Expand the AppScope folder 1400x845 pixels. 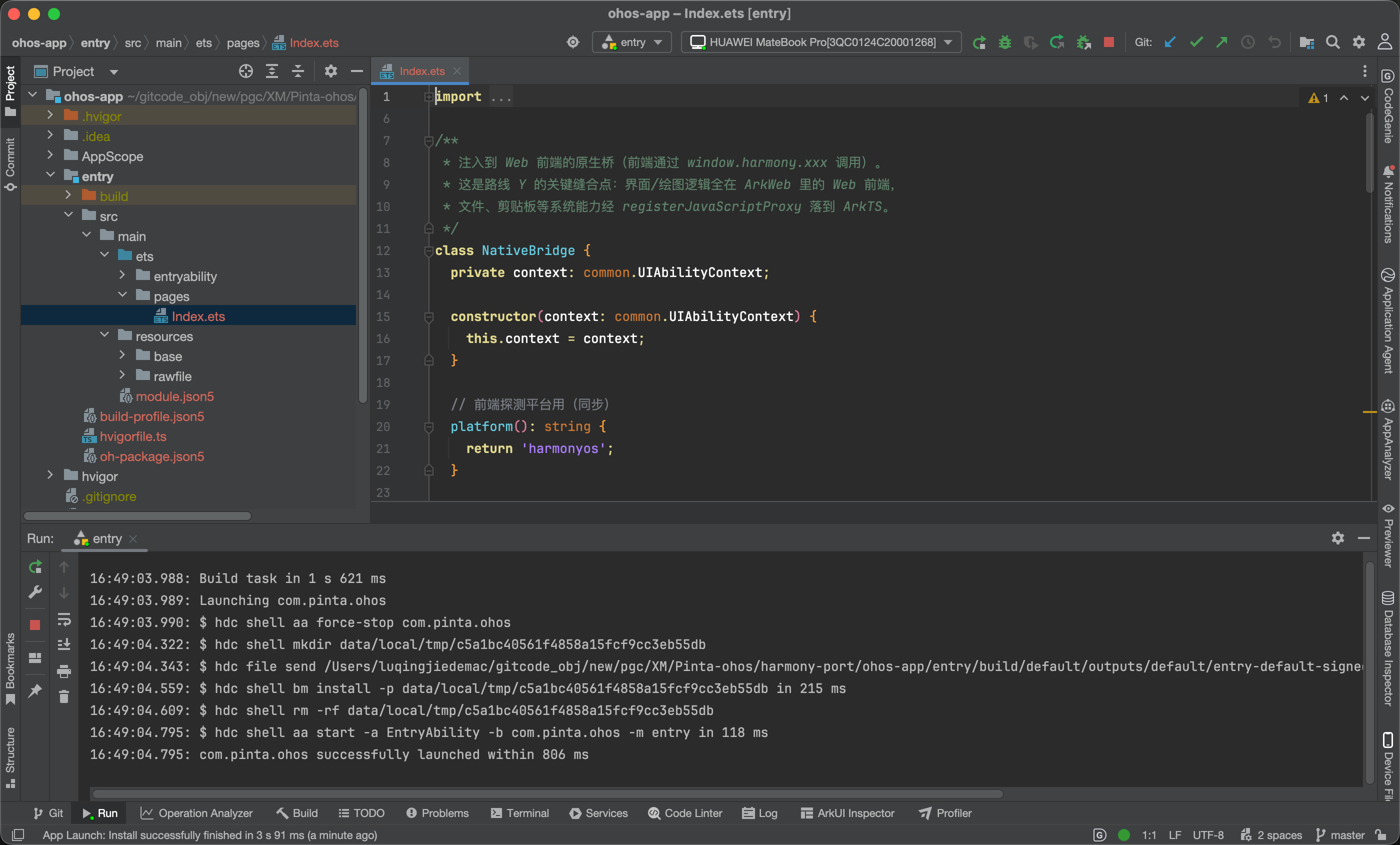coord(50,155)
